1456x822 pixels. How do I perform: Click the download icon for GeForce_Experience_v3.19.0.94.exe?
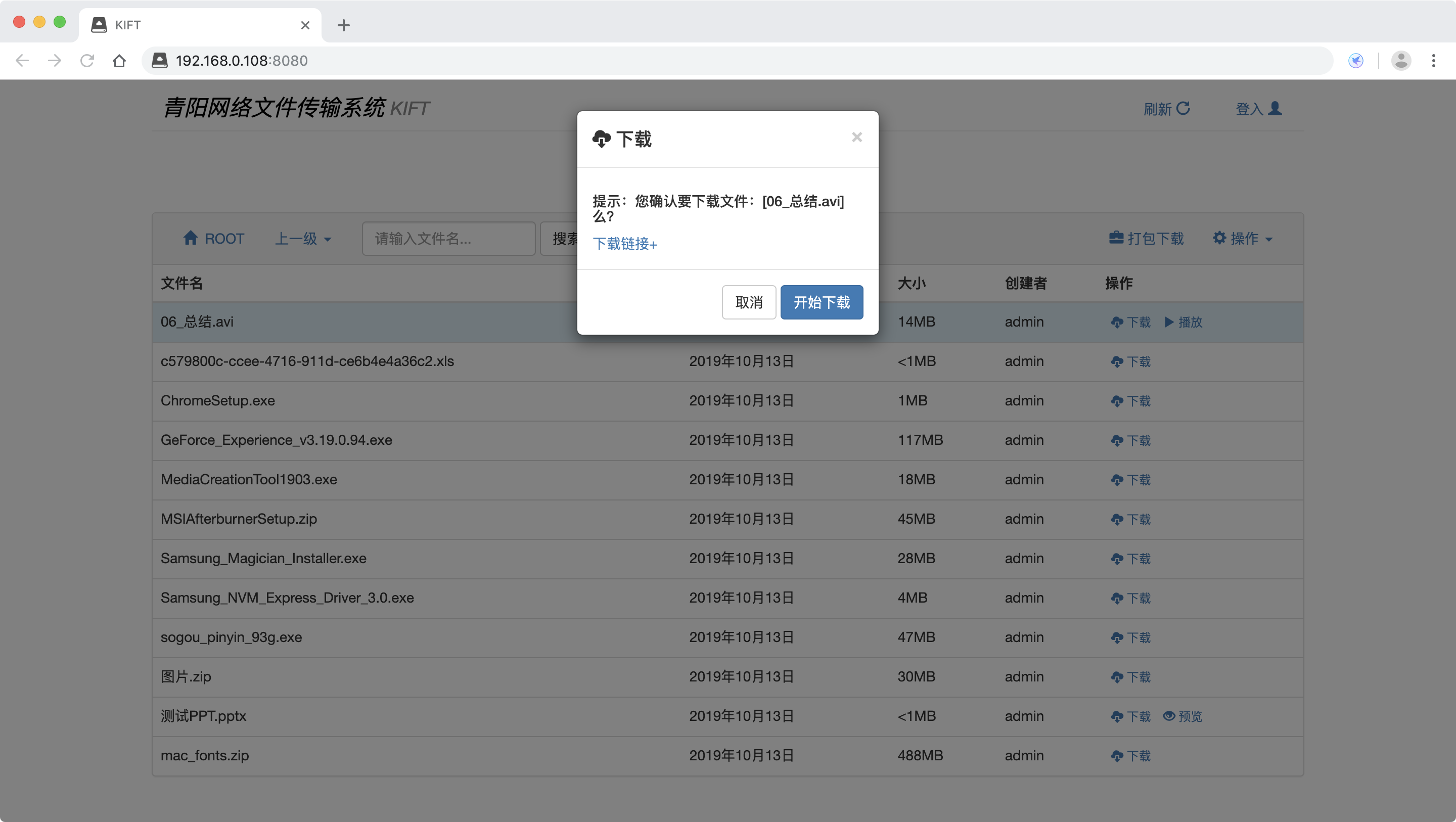[x=1117, y=440]
